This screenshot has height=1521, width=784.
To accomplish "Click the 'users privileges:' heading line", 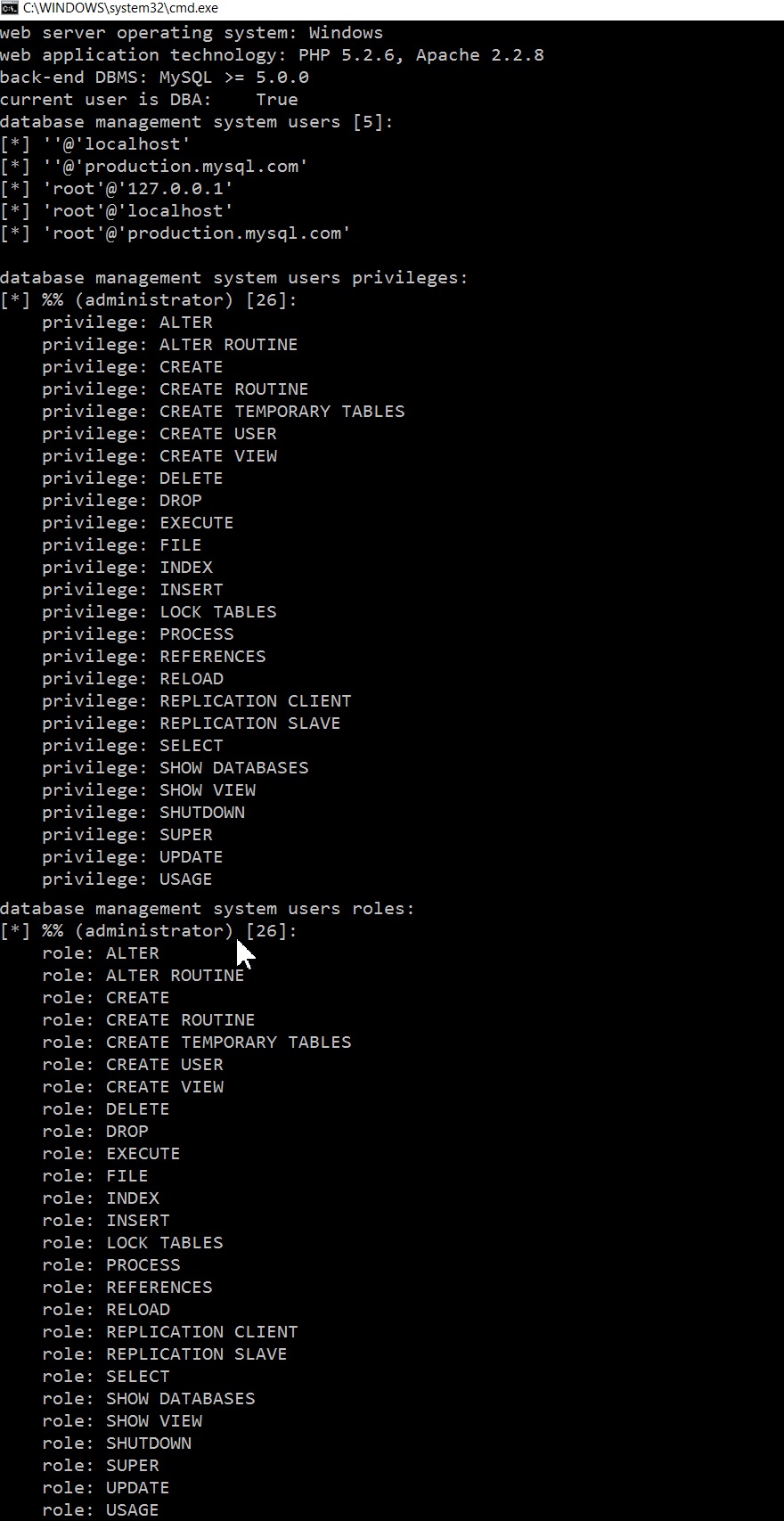I will [233, 278].
